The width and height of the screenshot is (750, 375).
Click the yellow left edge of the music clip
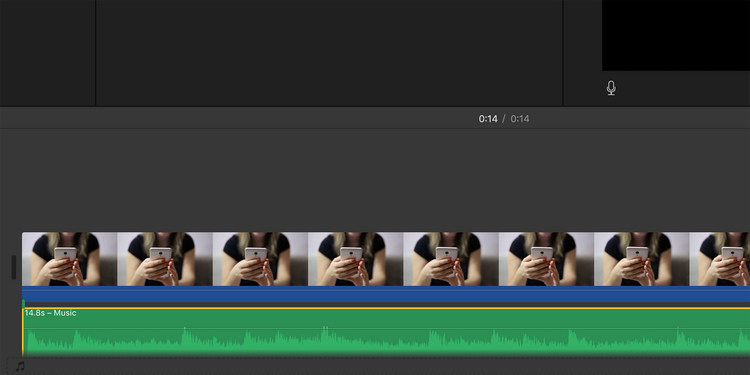(x=22, y=332)
